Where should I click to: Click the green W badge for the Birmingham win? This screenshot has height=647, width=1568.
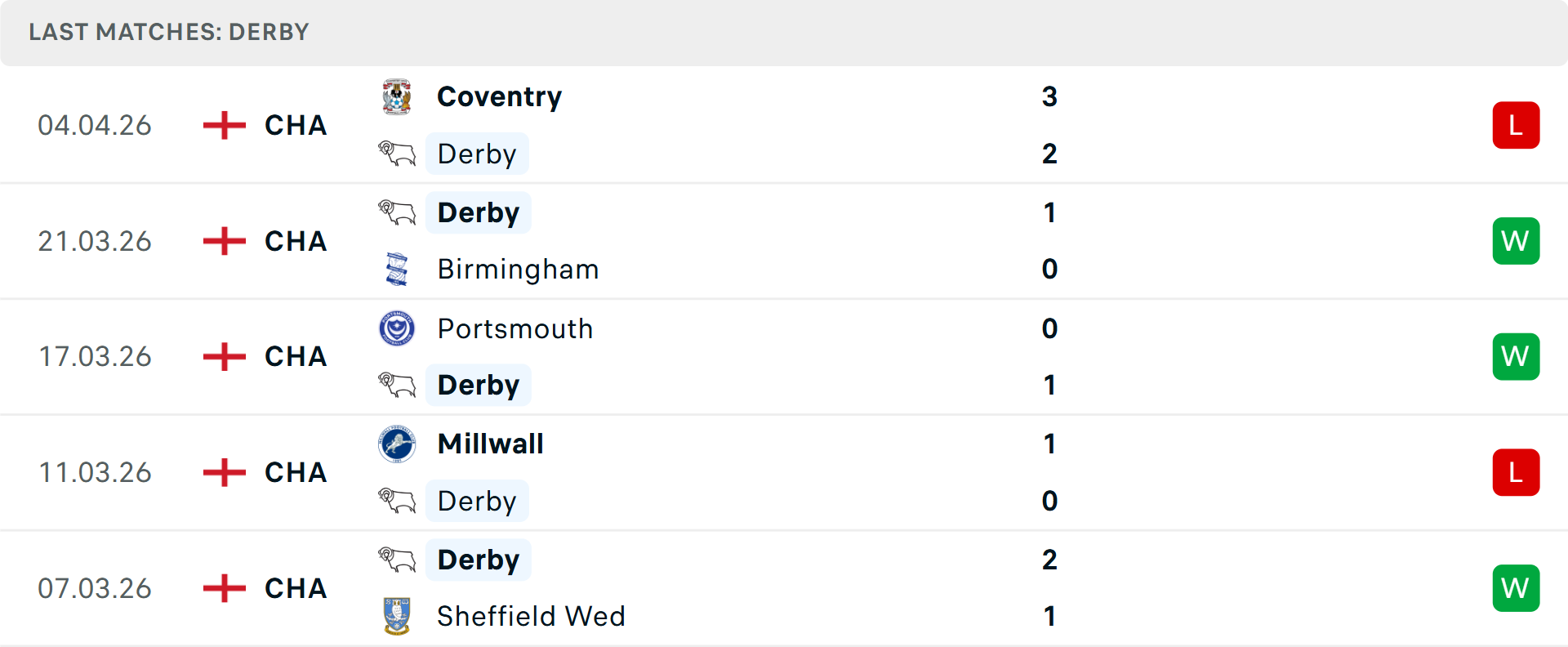pos(1516,240)
